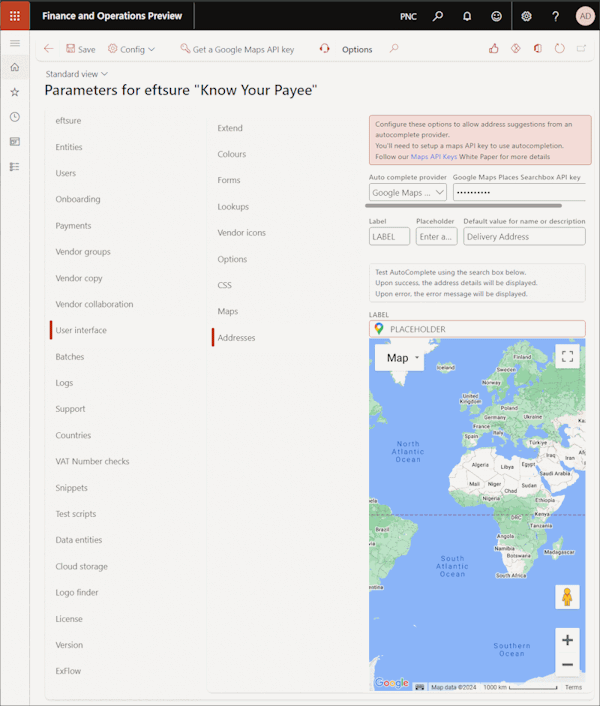This screenshot has height=706, width=600.
Task: Click the Street View pegman
Action: 567,597
